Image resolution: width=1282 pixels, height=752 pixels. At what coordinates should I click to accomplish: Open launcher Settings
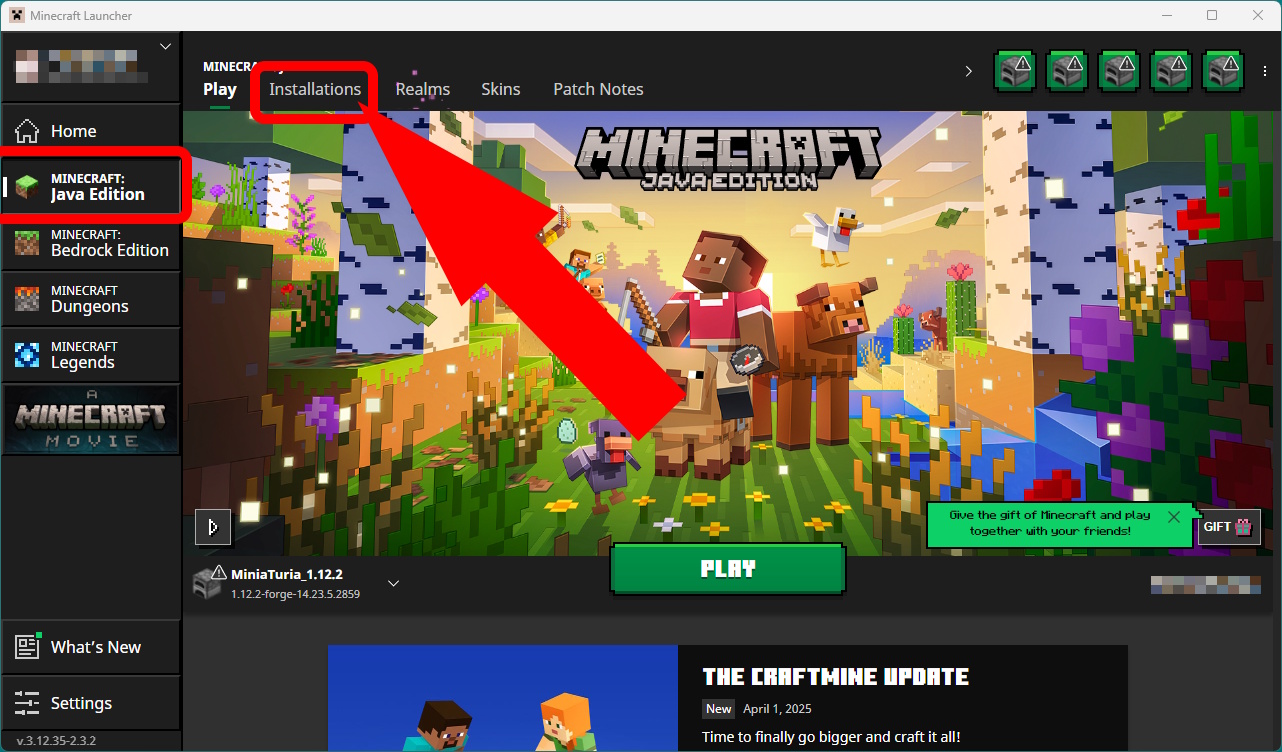click(x=90, y=703)
